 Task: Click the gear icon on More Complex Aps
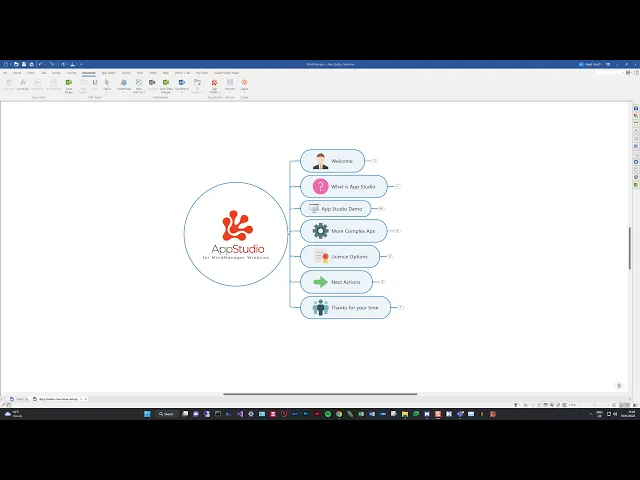320,231
